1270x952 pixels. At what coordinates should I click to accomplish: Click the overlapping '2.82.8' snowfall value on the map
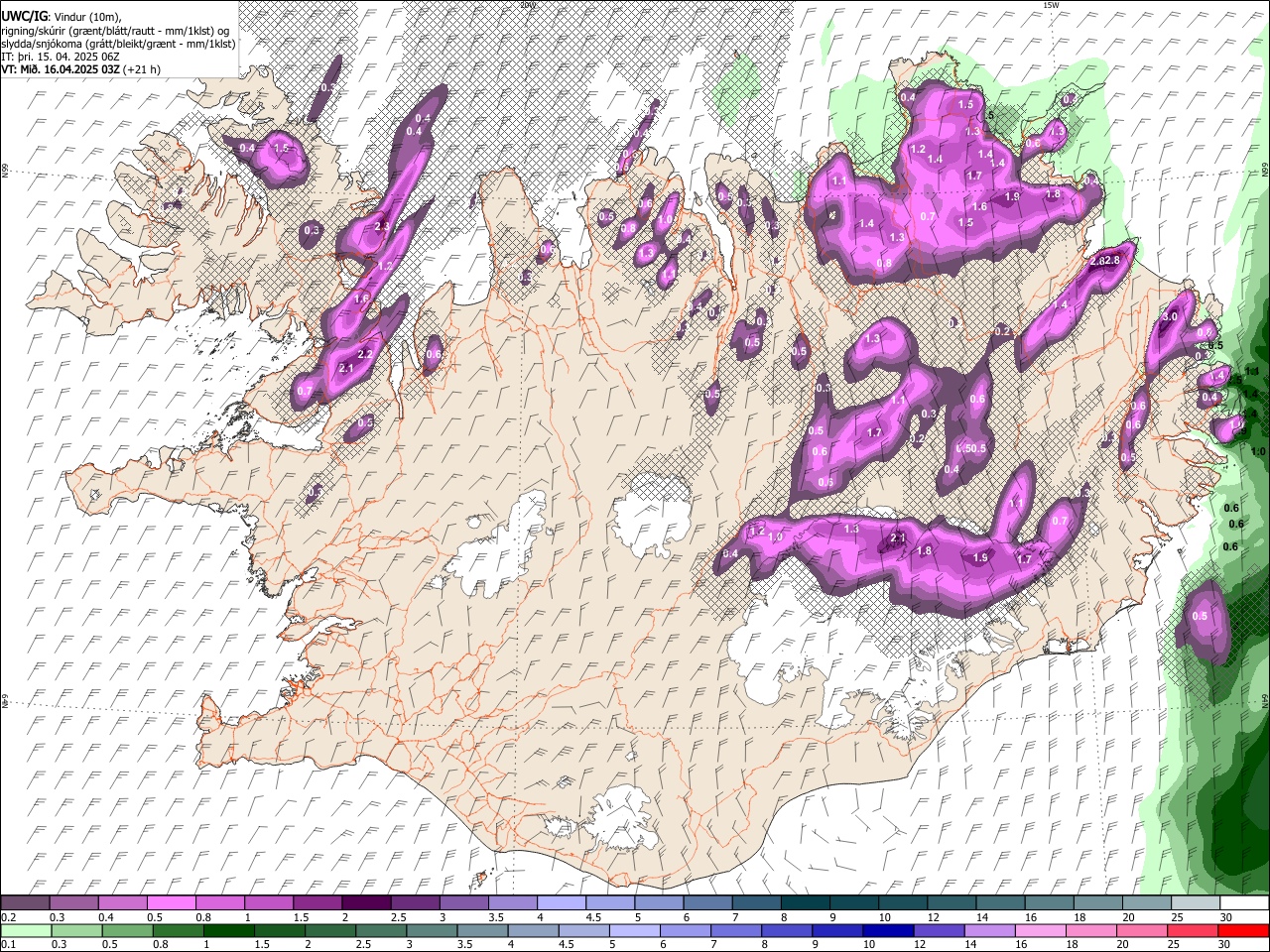1105,261
